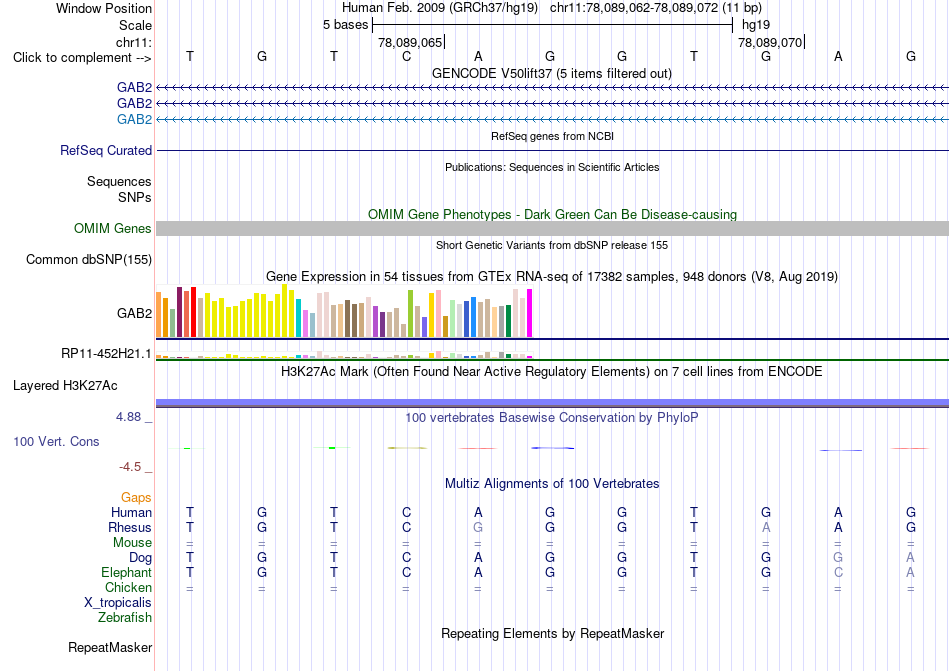Click the Rhesus species label
The width and height of the screenshot is (950, 671).
(130, 527)
